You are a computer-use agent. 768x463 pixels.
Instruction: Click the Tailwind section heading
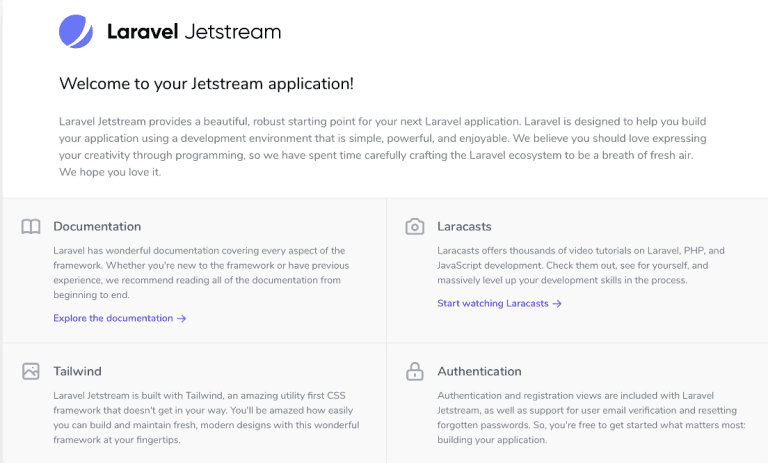click(77, 372)
